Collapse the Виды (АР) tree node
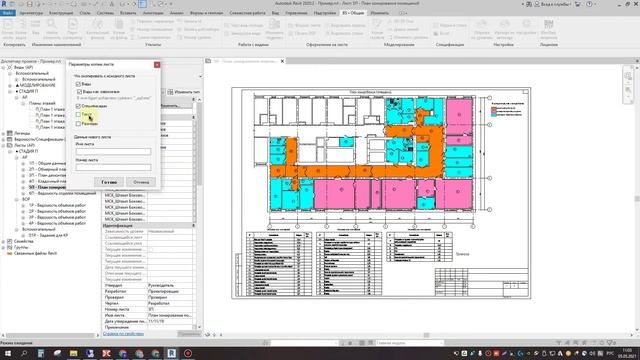640x360 pixels. click(3, 67)
